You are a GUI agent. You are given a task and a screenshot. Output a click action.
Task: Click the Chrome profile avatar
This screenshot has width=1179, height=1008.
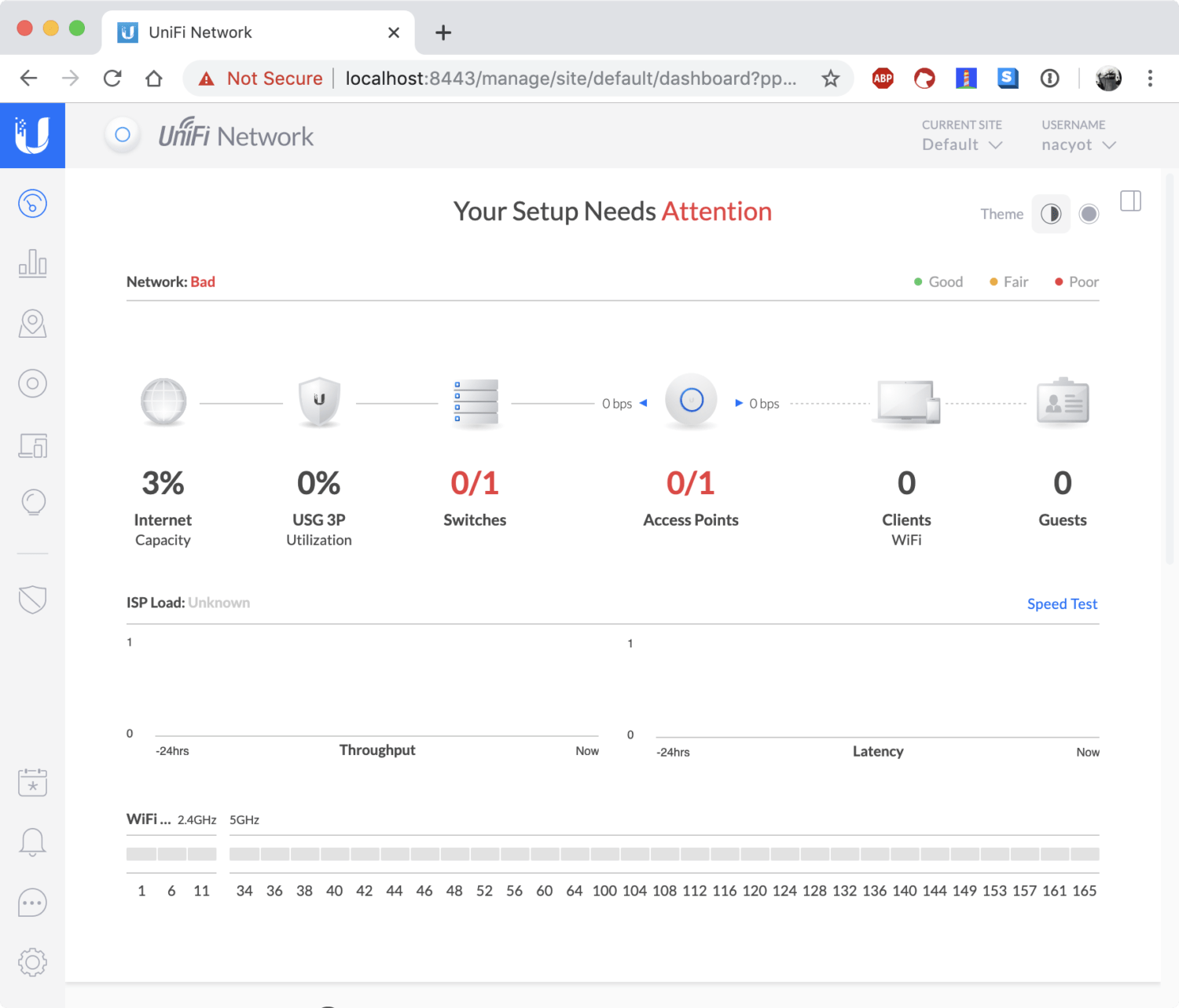pos(1108,79)
